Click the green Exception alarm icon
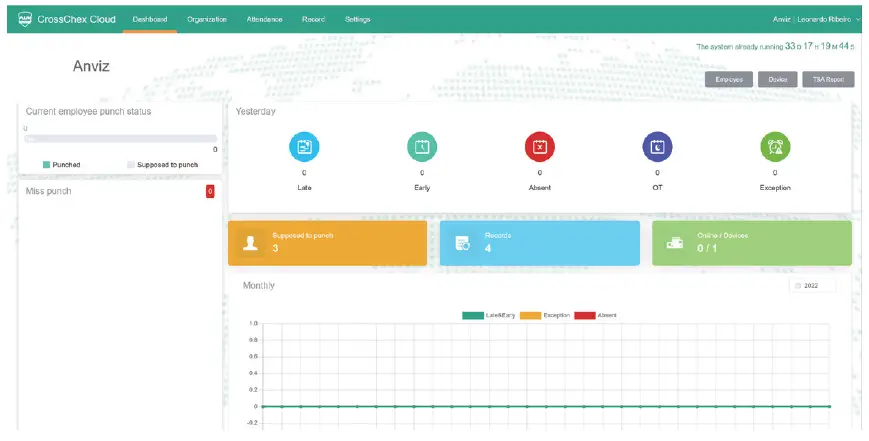Viewport: 869px width, 441px height. point(775,147)
